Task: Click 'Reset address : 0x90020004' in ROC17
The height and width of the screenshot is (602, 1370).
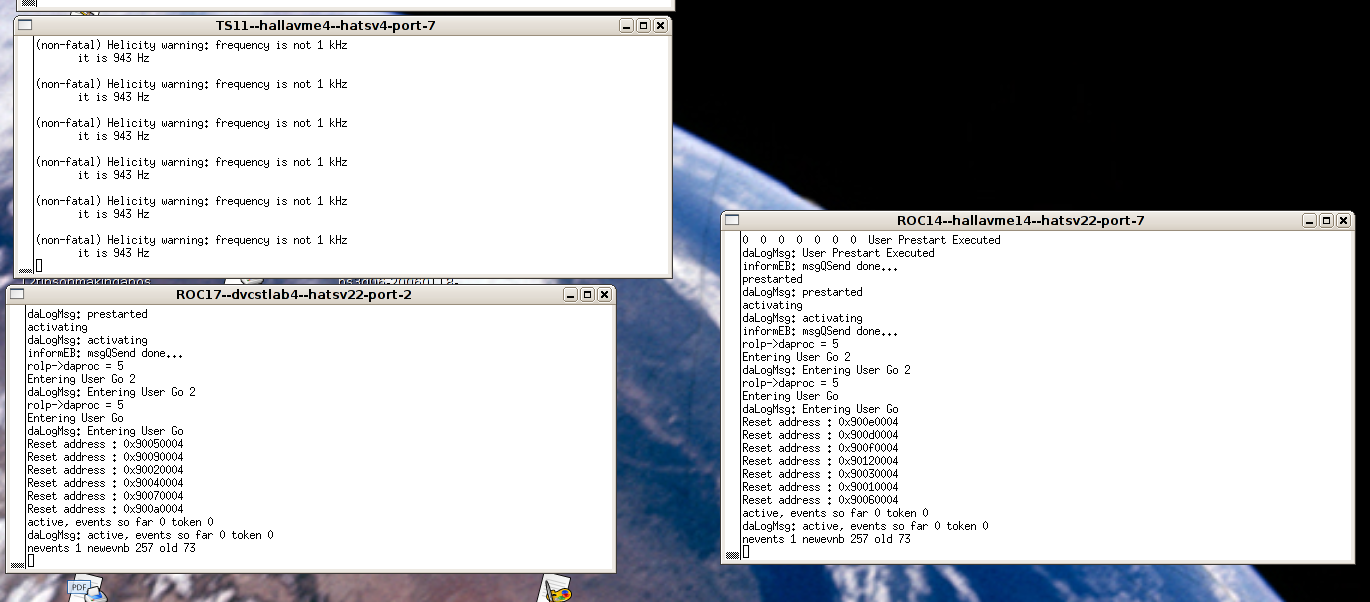Action: (x=105, y=470)
